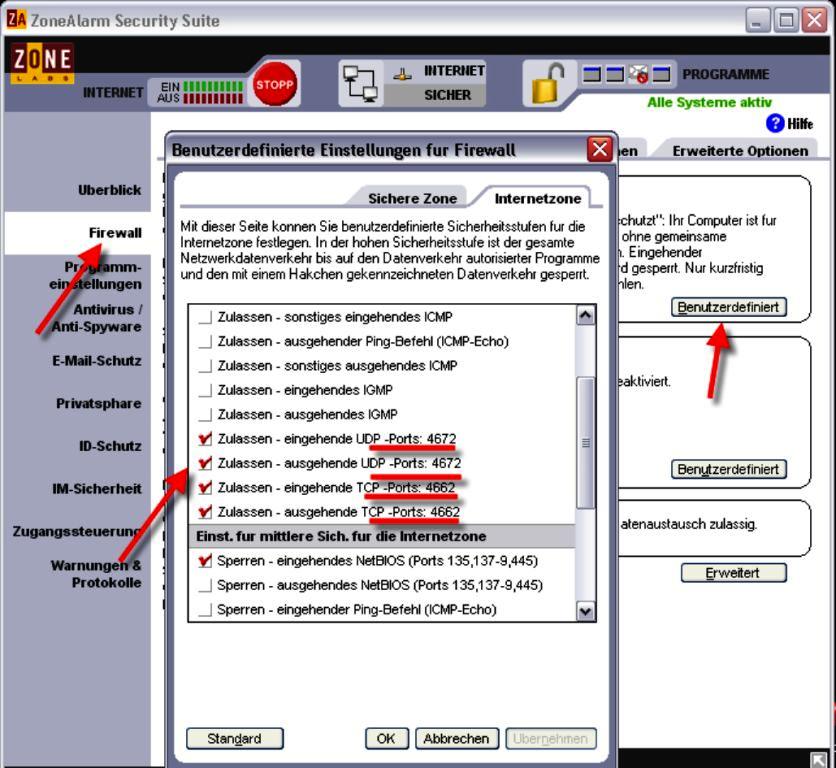This screenshot has height=768, width=836.
Task: Click the Standard button
Action: point(235,739)
